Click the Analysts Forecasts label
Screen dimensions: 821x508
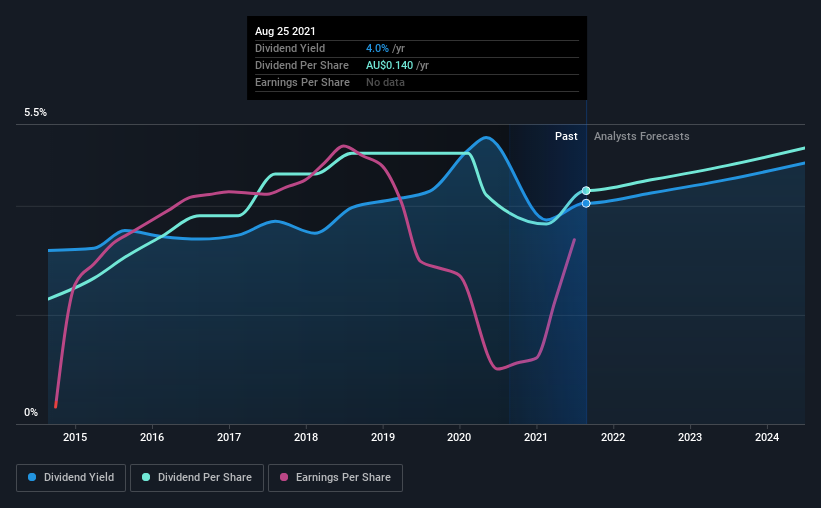point(641,136)
